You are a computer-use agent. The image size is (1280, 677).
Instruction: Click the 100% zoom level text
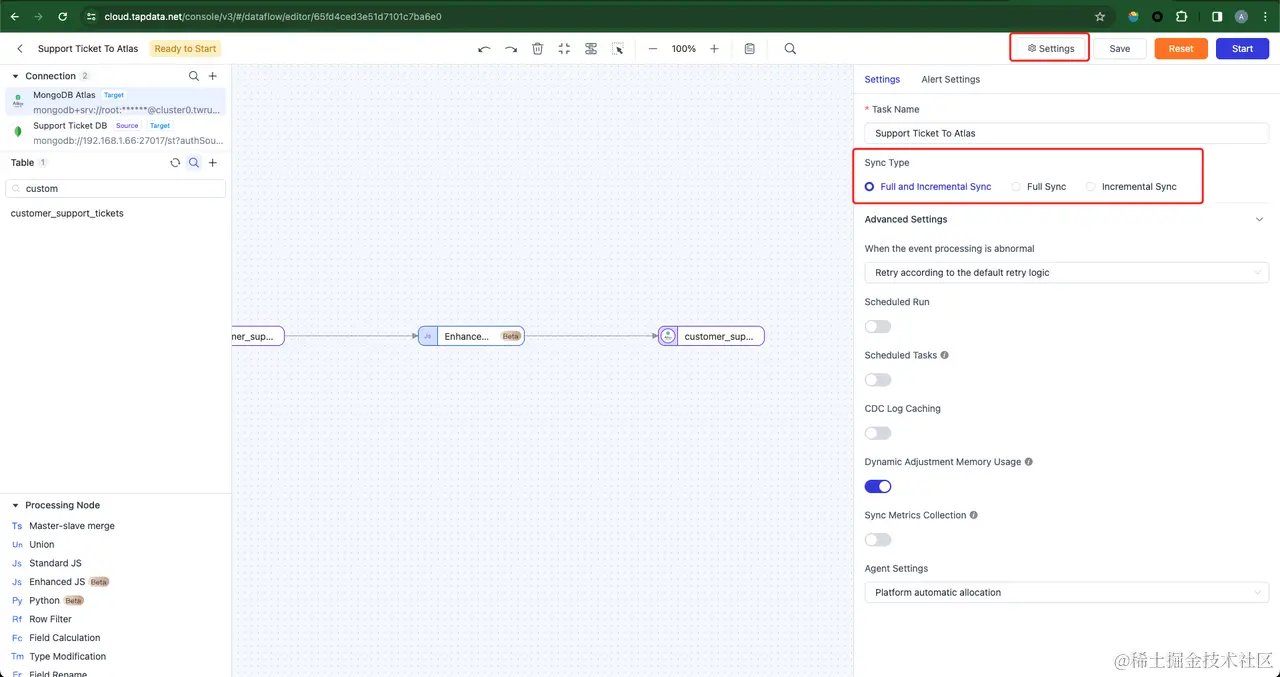pos(684,48)
